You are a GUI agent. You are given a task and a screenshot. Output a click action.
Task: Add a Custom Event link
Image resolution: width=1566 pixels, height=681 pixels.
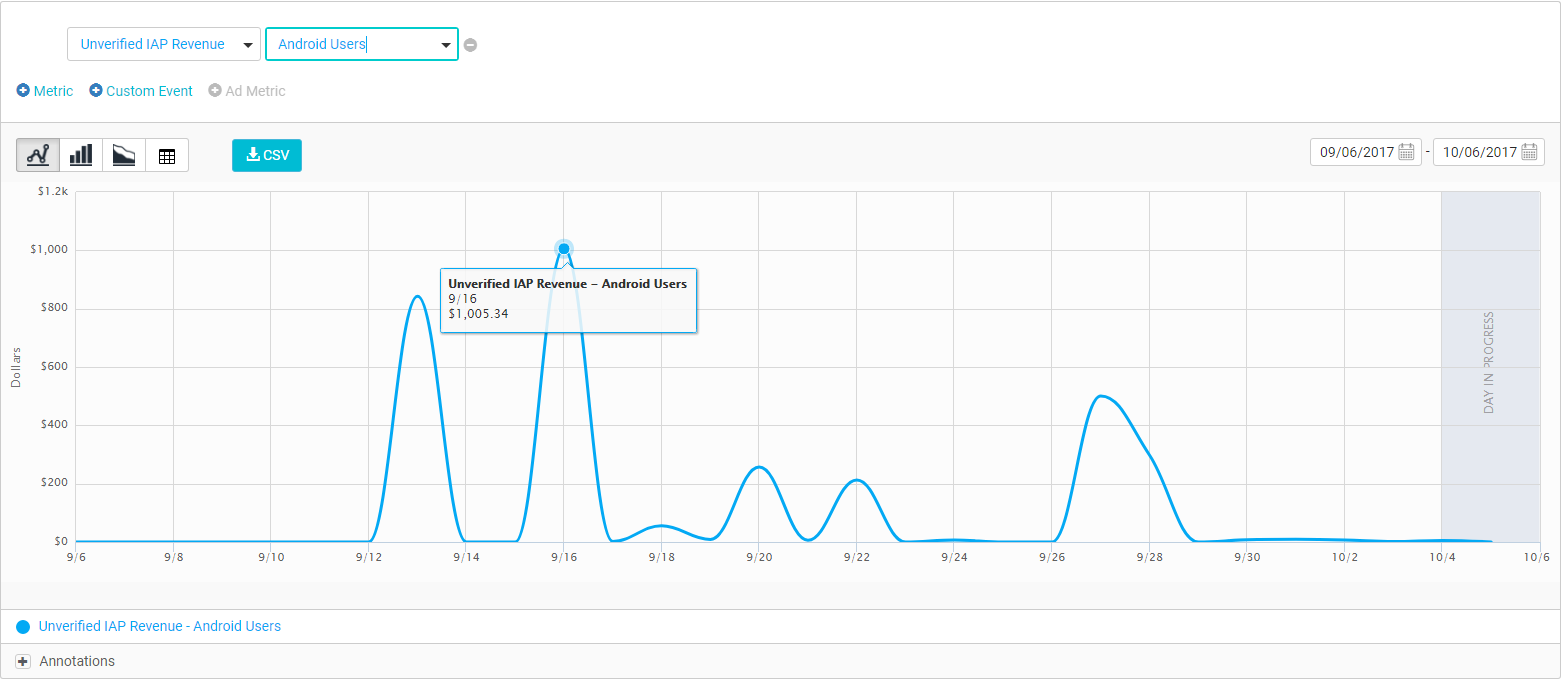pos(149,91)
